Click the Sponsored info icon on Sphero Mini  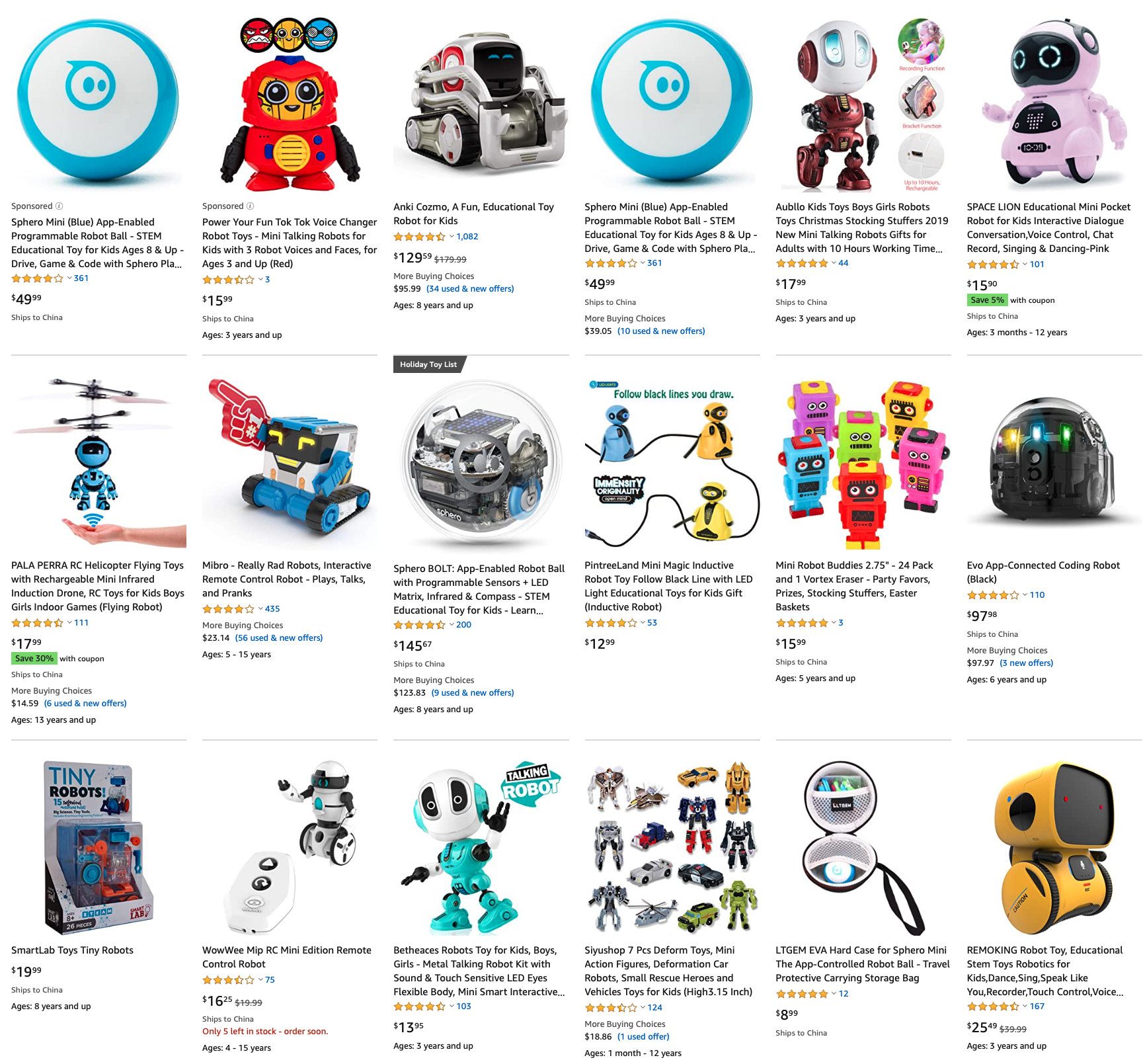(x=59, y=206)
